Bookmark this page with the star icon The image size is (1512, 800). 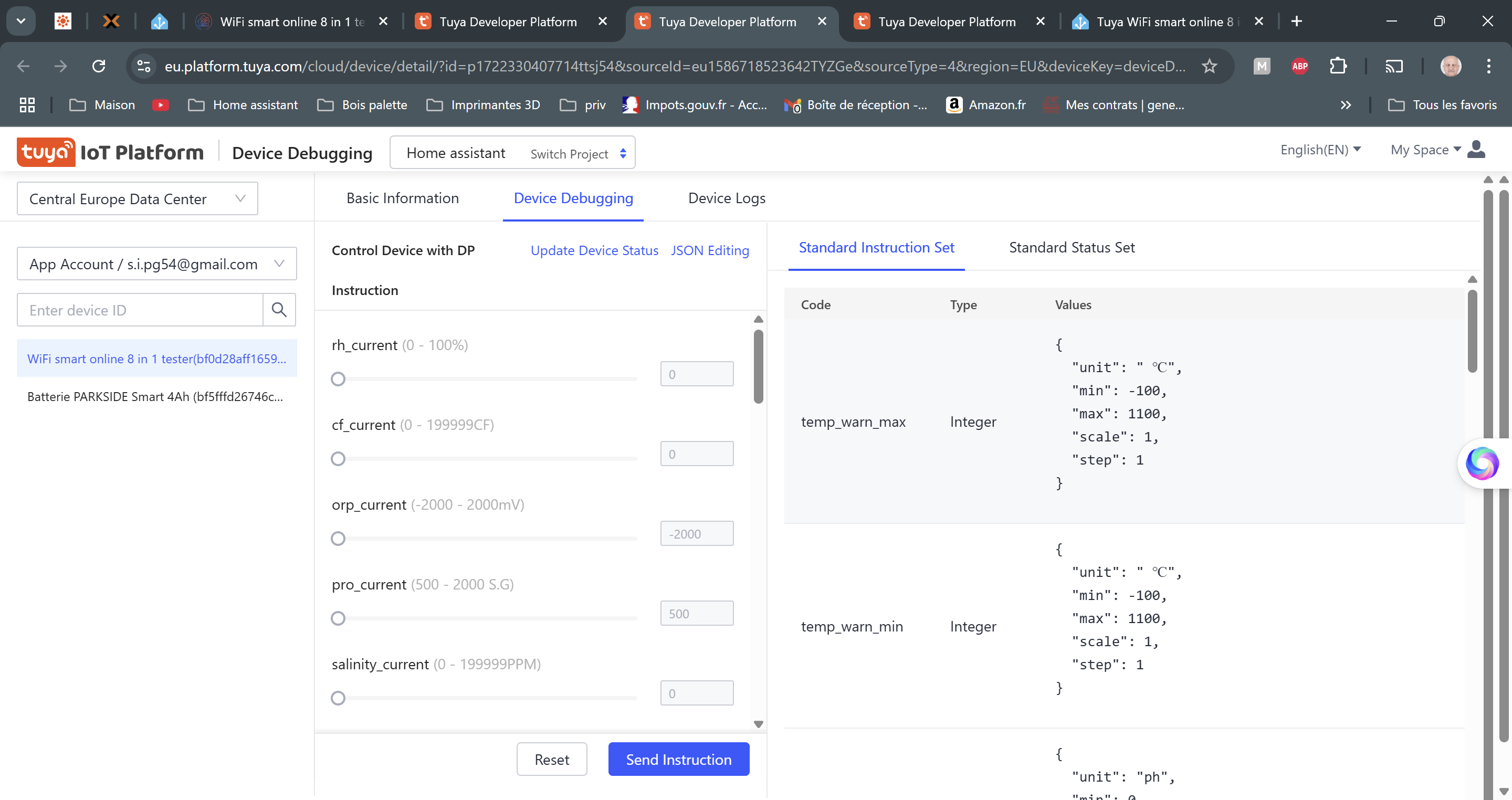1209,66
